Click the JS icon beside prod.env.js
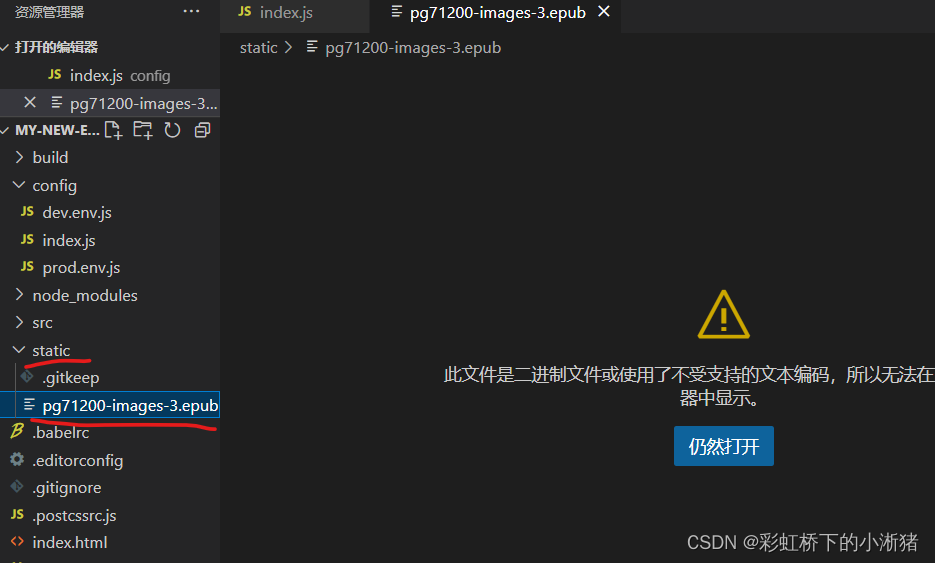The image size is (935, 563). (27, 267)
